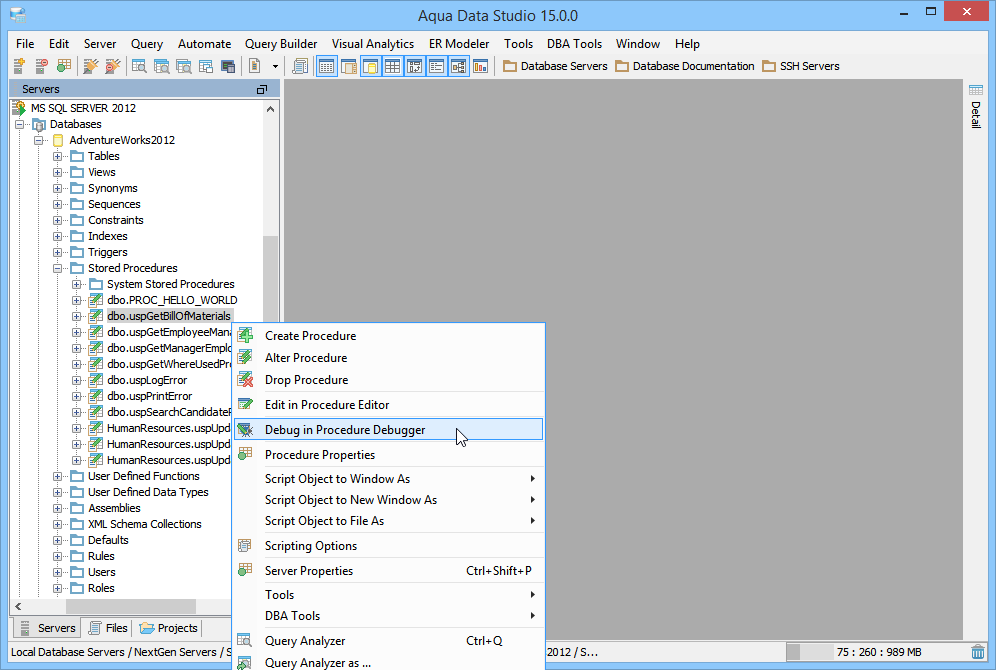Select the Synonyms folder icon
996x670 pixels.
pos(77,188)
